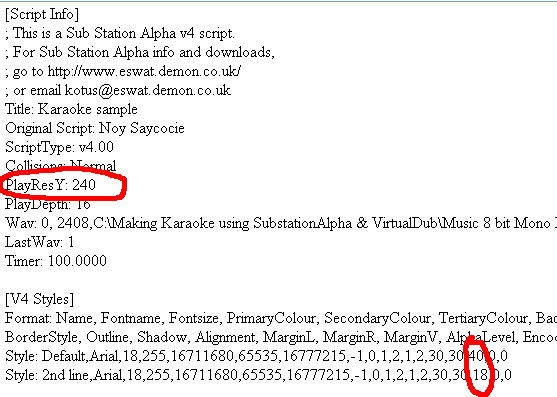Click the kotus@eswat.demon.co.uk email address

148,90
